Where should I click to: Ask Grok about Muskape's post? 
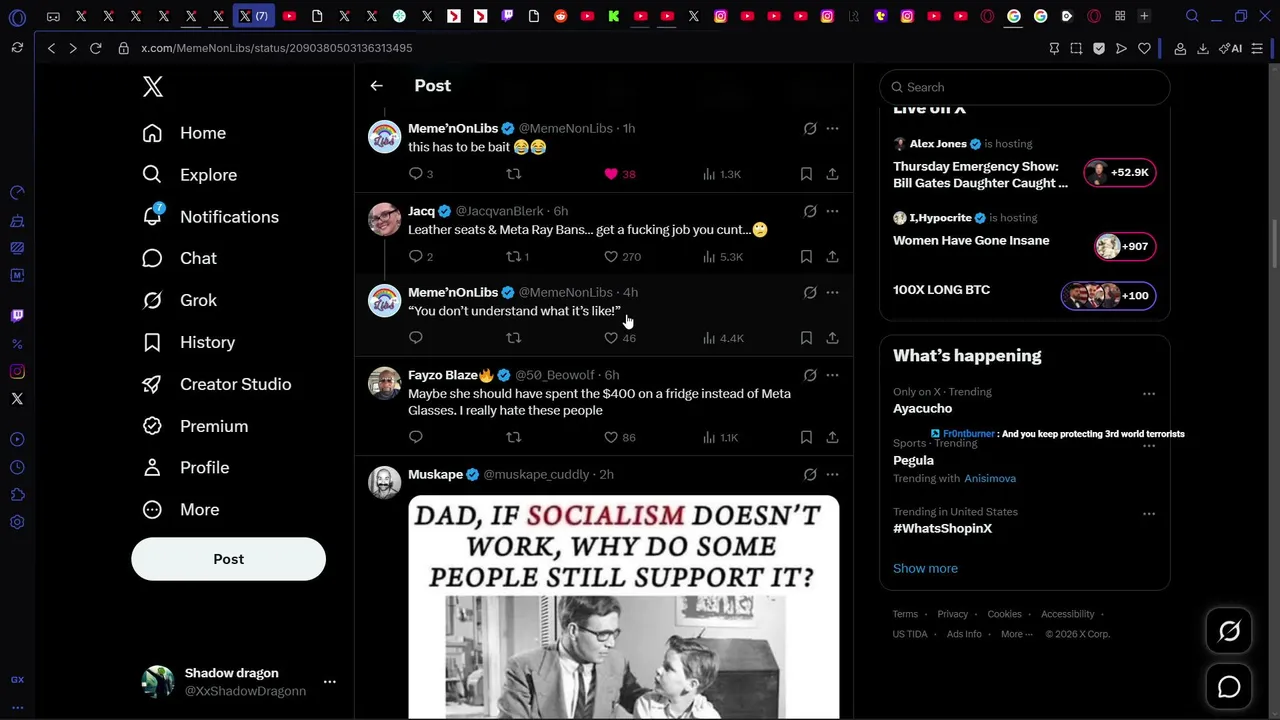click(810, 474)
